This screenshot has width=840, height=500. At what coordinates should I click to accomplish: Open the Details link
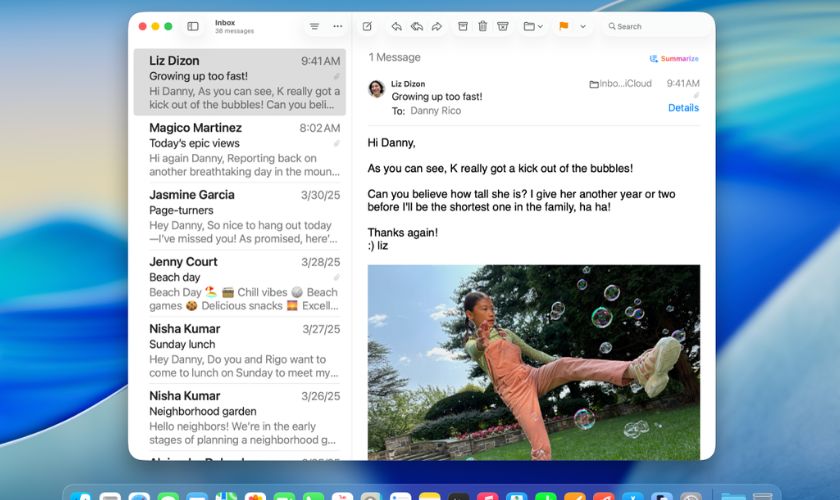tap(683, 108)
